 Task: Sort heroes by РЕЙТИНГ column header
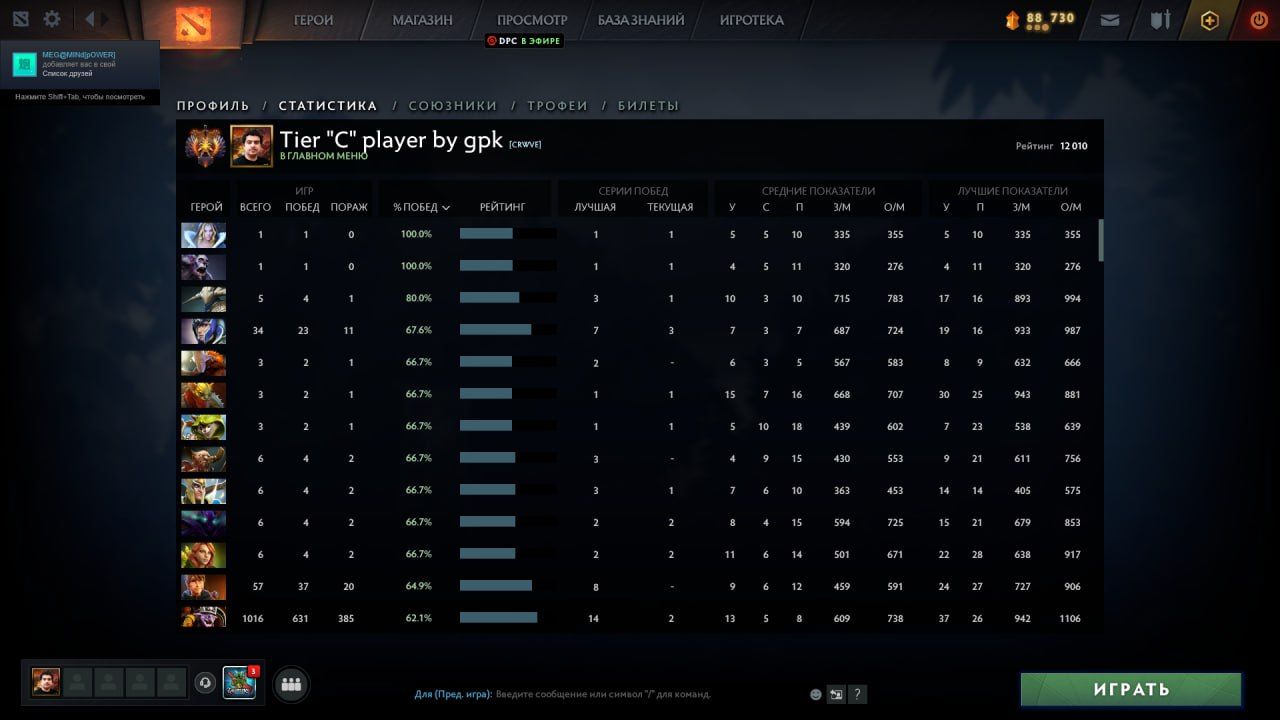coord(502,207)
